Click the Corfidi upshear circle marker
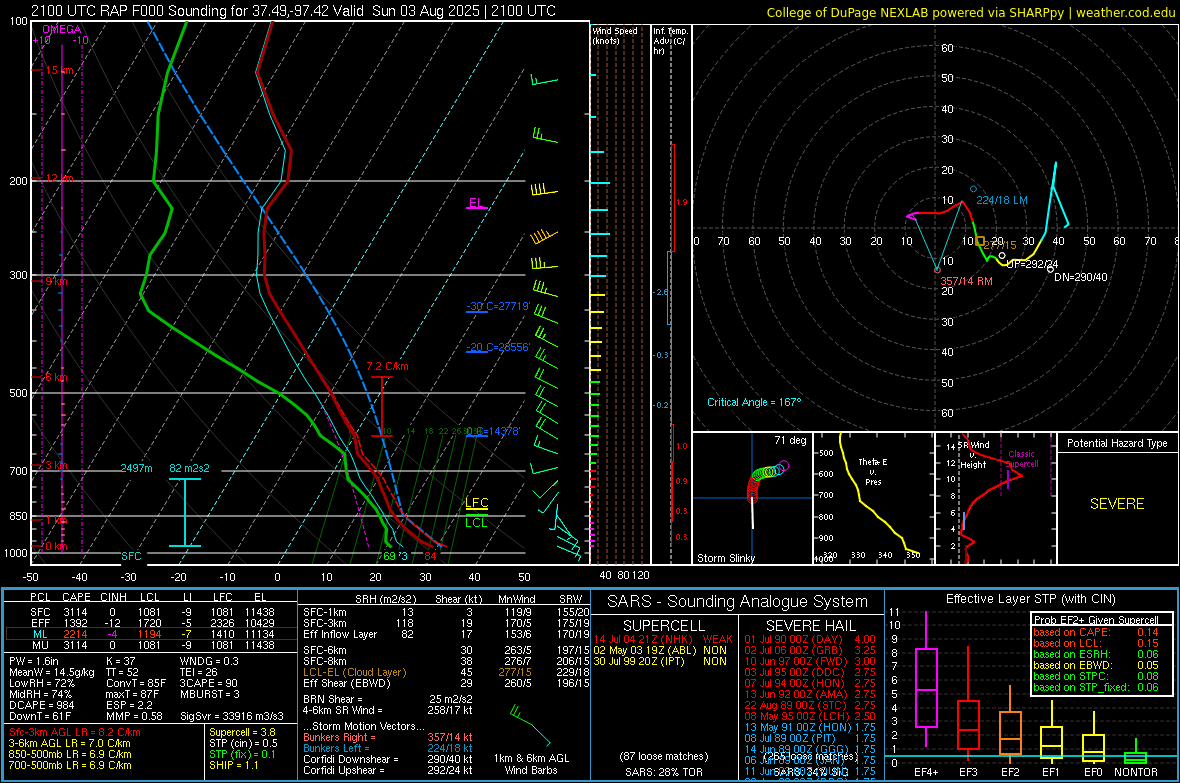This screenshot has height=783, width=1180. (x=1002, y=256)
